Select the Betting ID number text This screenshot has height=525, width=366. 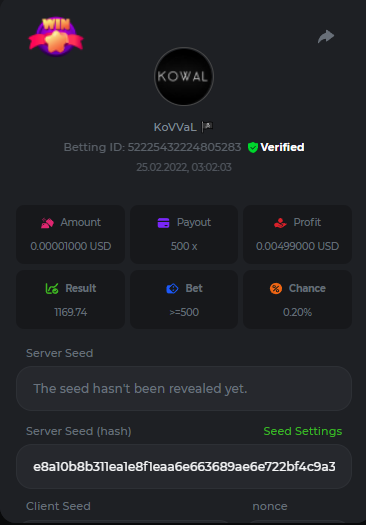(x=184, y=147)
